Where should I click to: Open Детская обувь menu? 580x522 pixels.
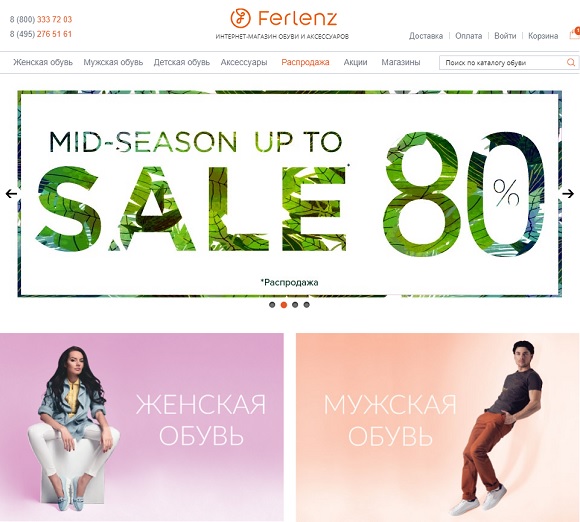click(182, 62)
